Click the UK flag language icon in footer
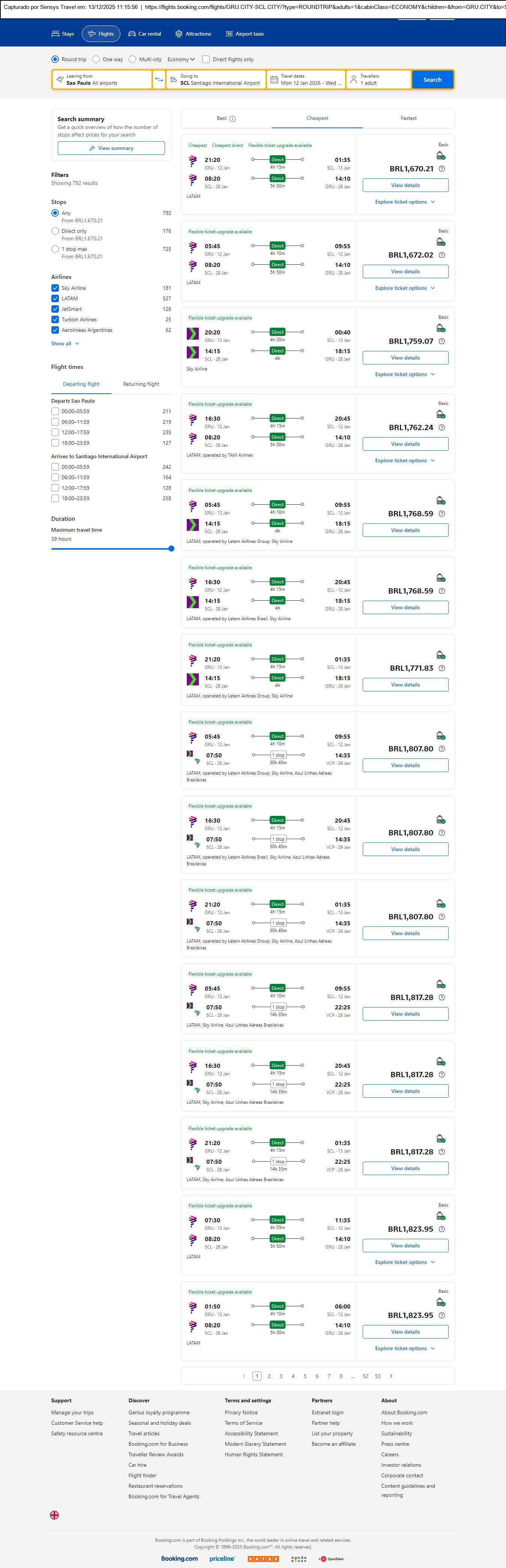Screen dimensions: 506x1568 click(x=55, y=1514)
